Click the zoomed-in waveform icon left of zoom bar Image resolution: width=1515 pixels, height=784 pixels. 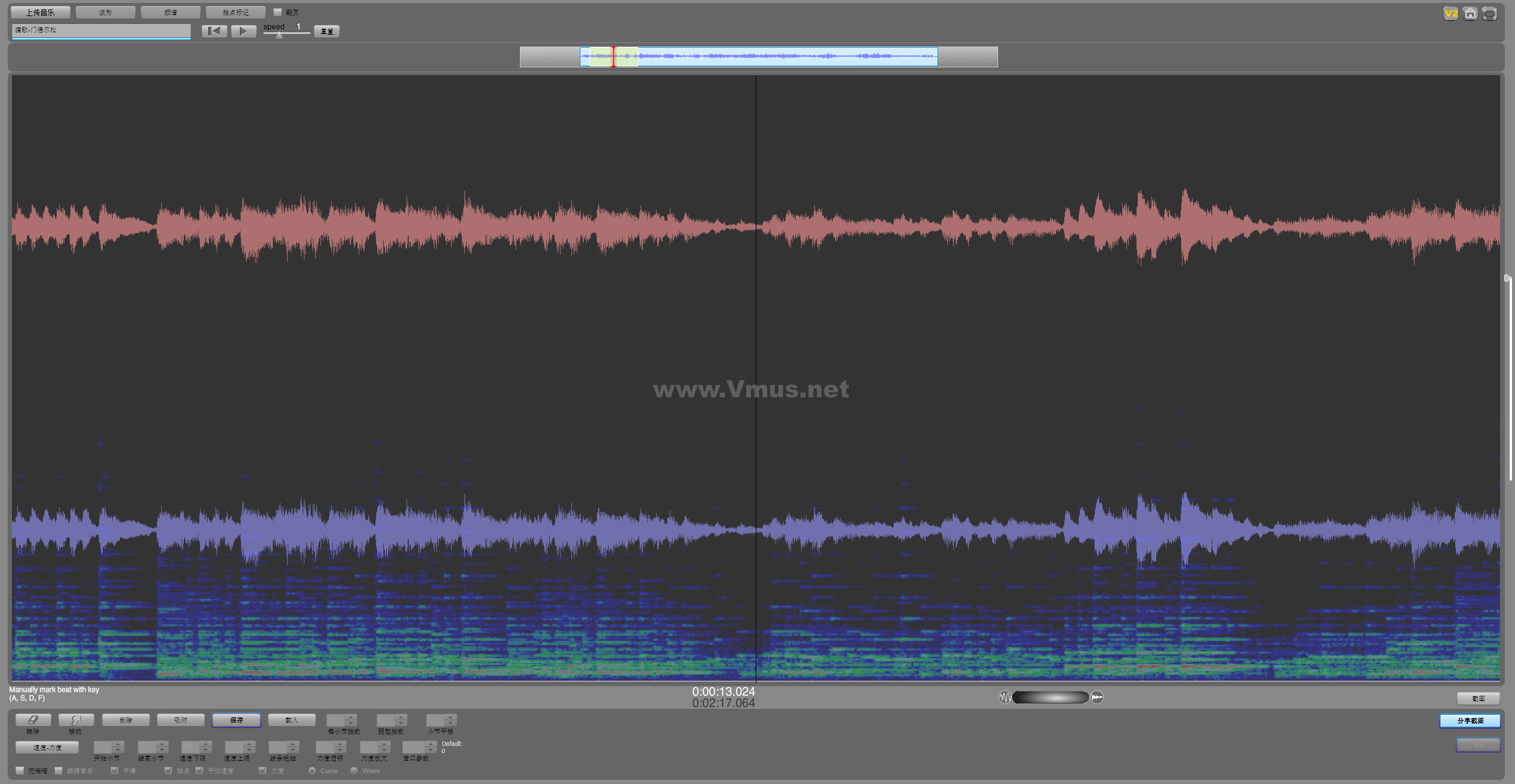pos(1005,697)
